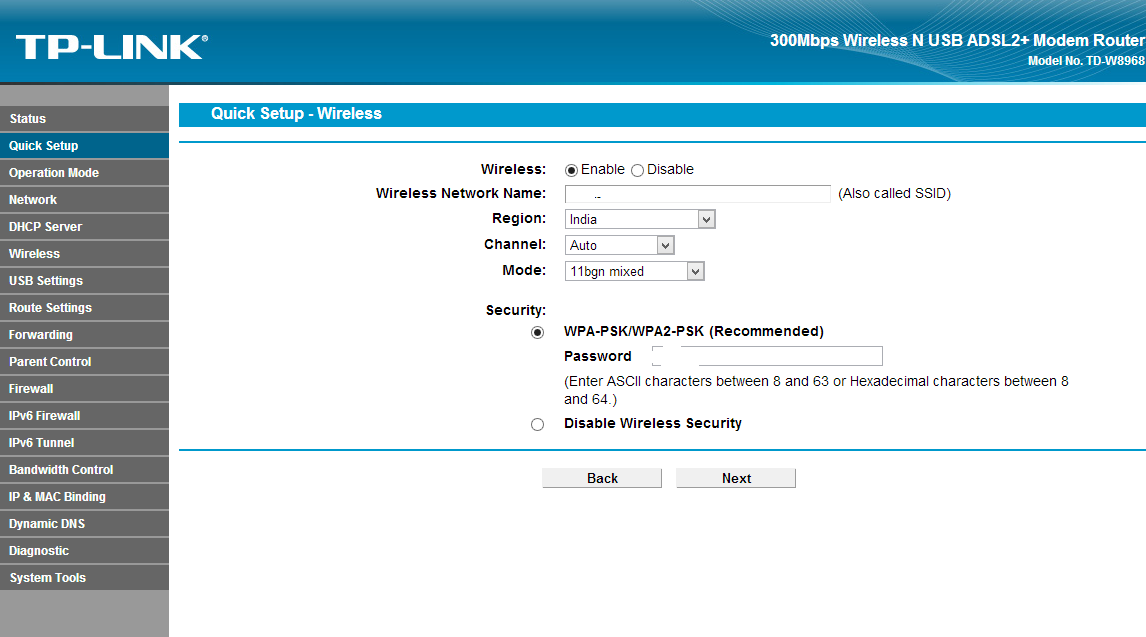Click the 'Quick Setup - Wireless' heading
This screenshot has height=637, width=1146.
click(296, 113)
